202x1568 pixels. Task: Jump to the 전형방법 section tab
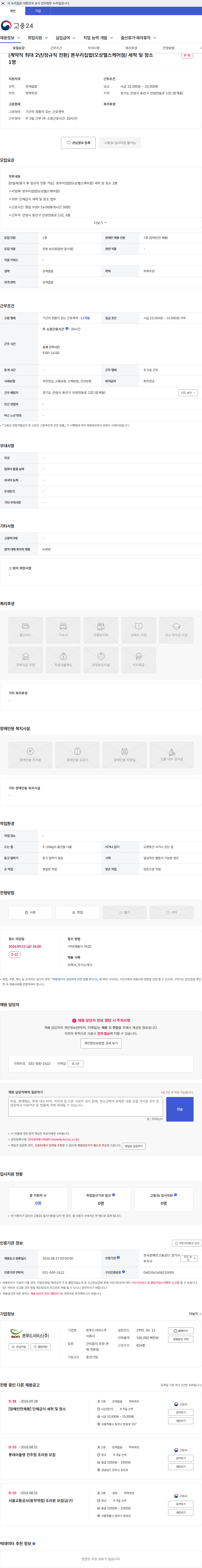coord(169,48)
